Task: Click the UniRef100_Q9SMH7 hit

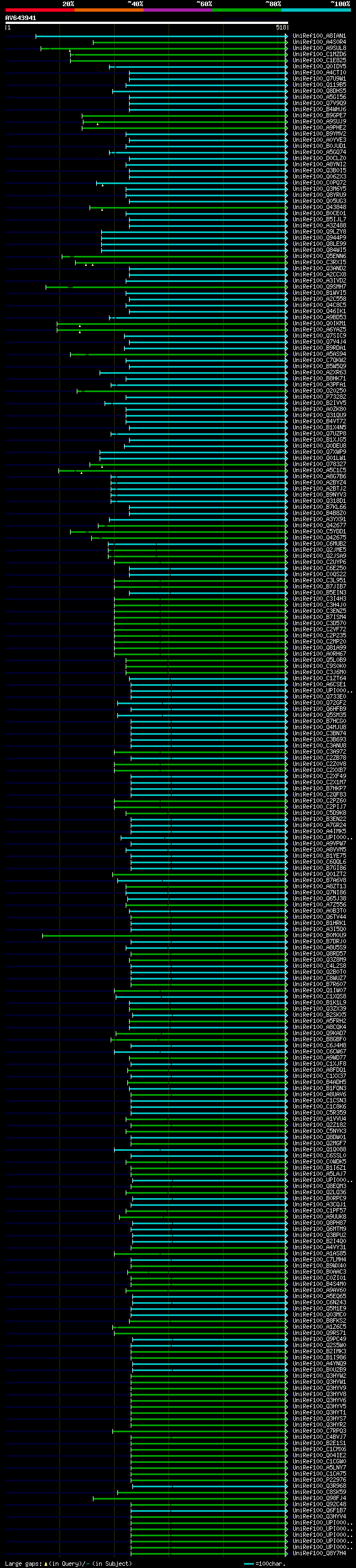Action: point(319,286)
